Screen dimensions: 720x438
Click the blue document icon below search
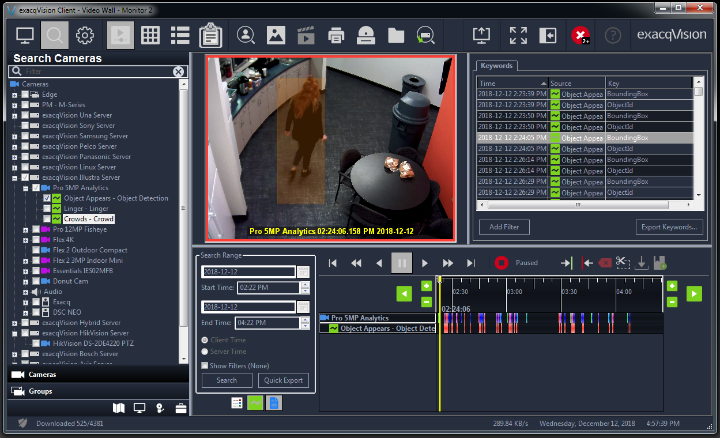(274, 403)
